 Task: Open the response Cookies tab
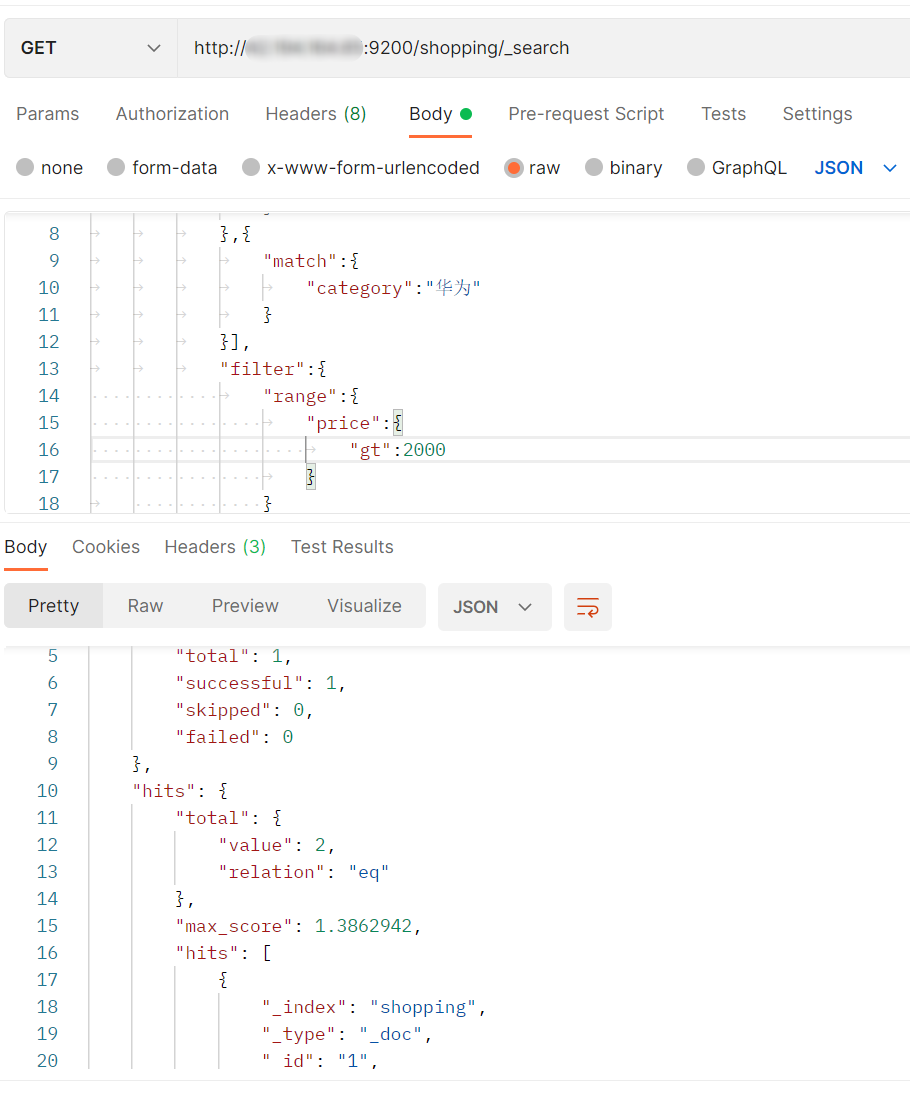tap(106, 547)
